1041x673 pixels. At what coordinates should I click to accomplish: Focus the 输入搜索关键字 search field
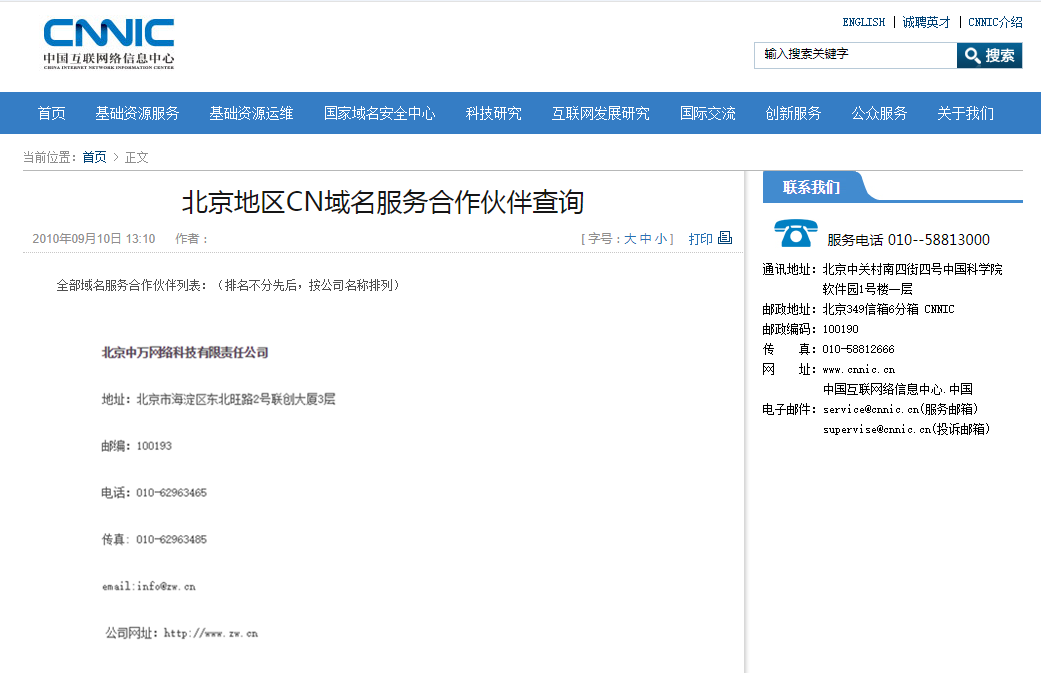(855, 56)
